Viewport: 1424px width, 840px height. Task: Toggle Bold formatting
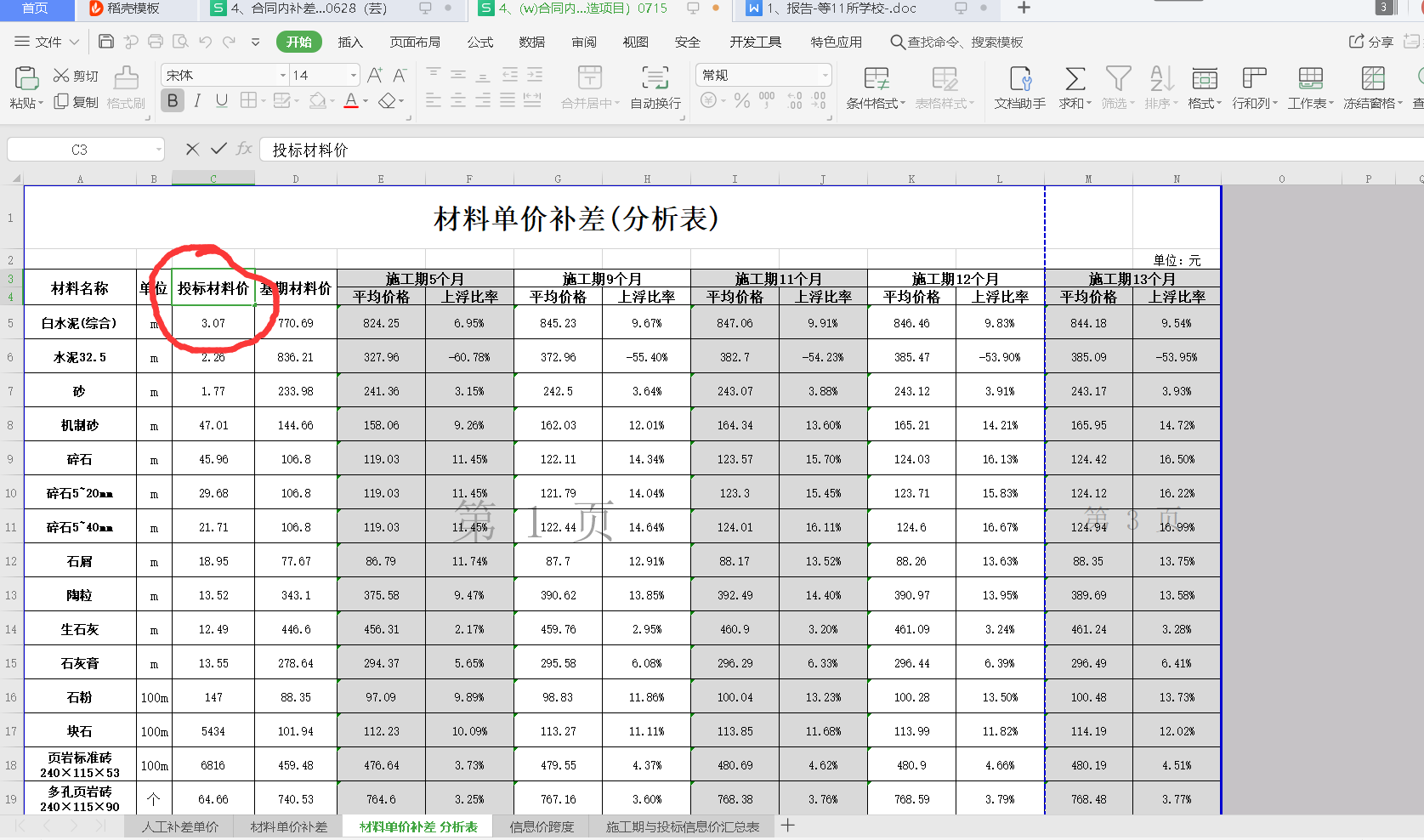(173, 101)
